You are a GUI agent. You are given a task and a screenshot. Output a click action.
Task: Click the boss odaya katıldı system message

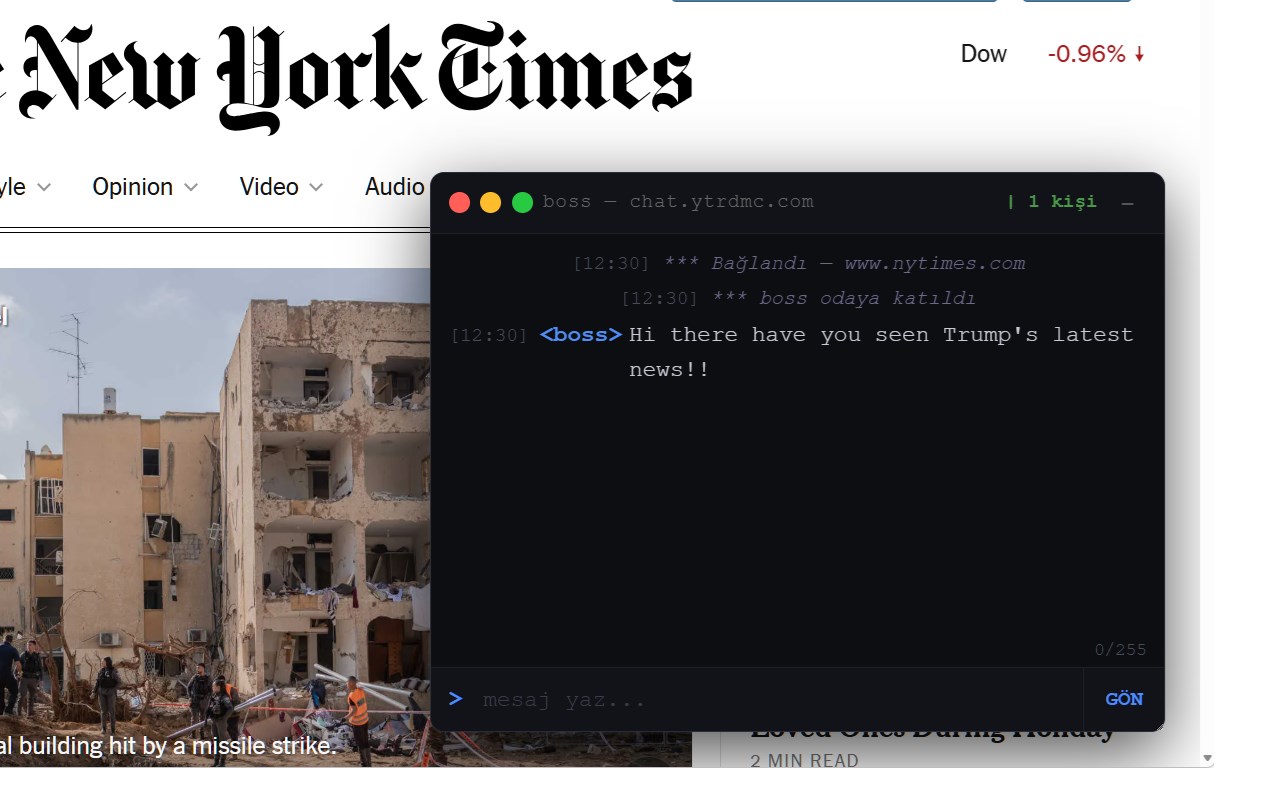click(x=843, y=299)
